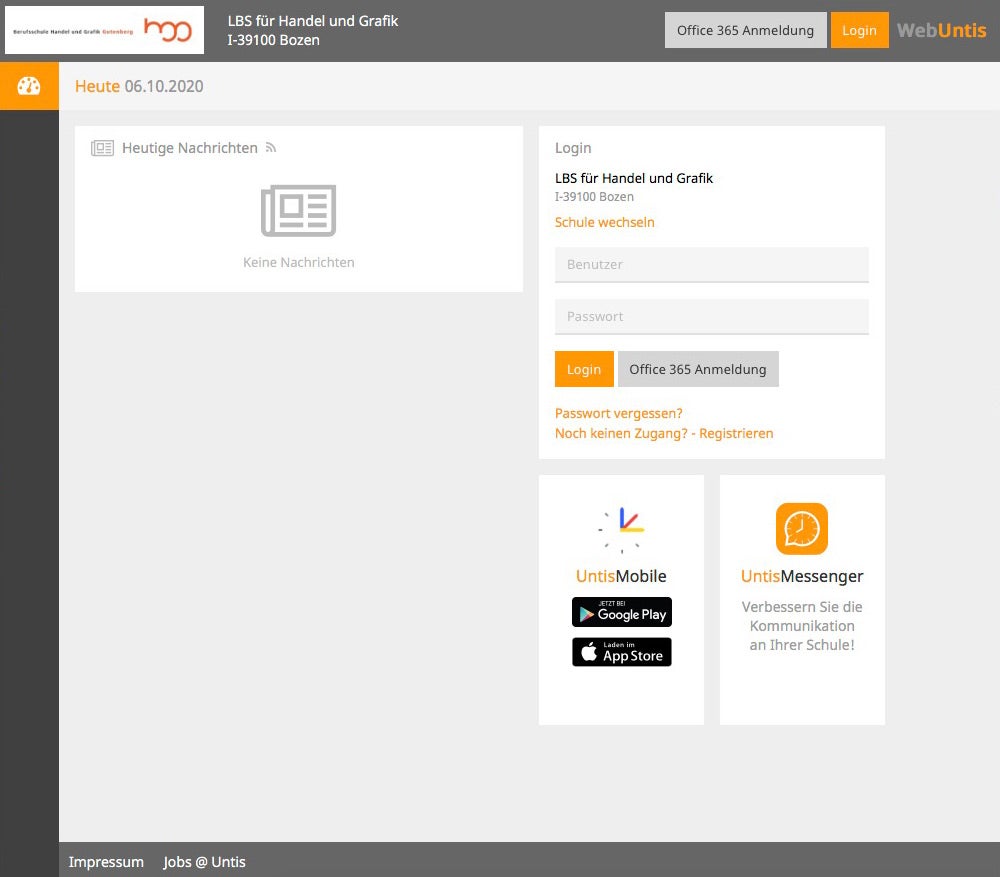Screen dimensions: 1000x877
Task: Click the Apple App Store badge
Action: (x=621, y=652)
